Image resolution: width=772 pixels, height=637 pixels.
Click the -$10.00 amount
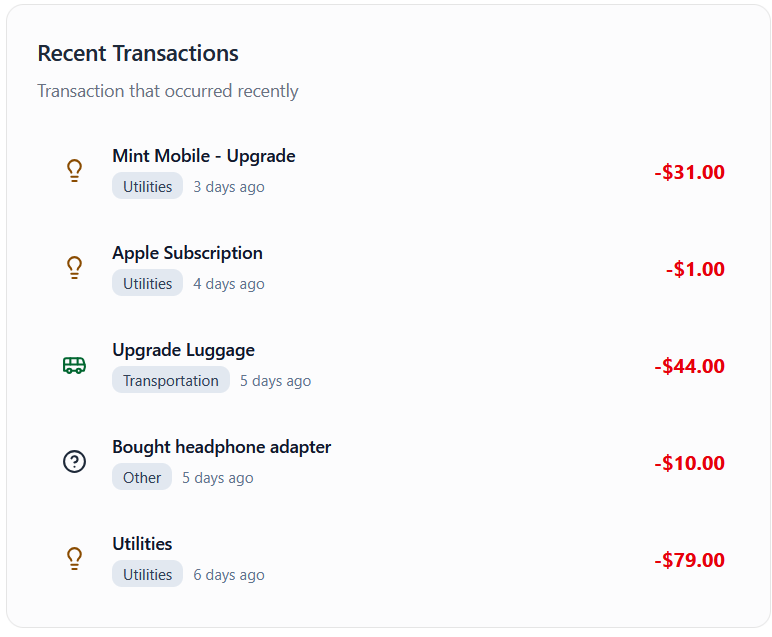pos(689,463)
